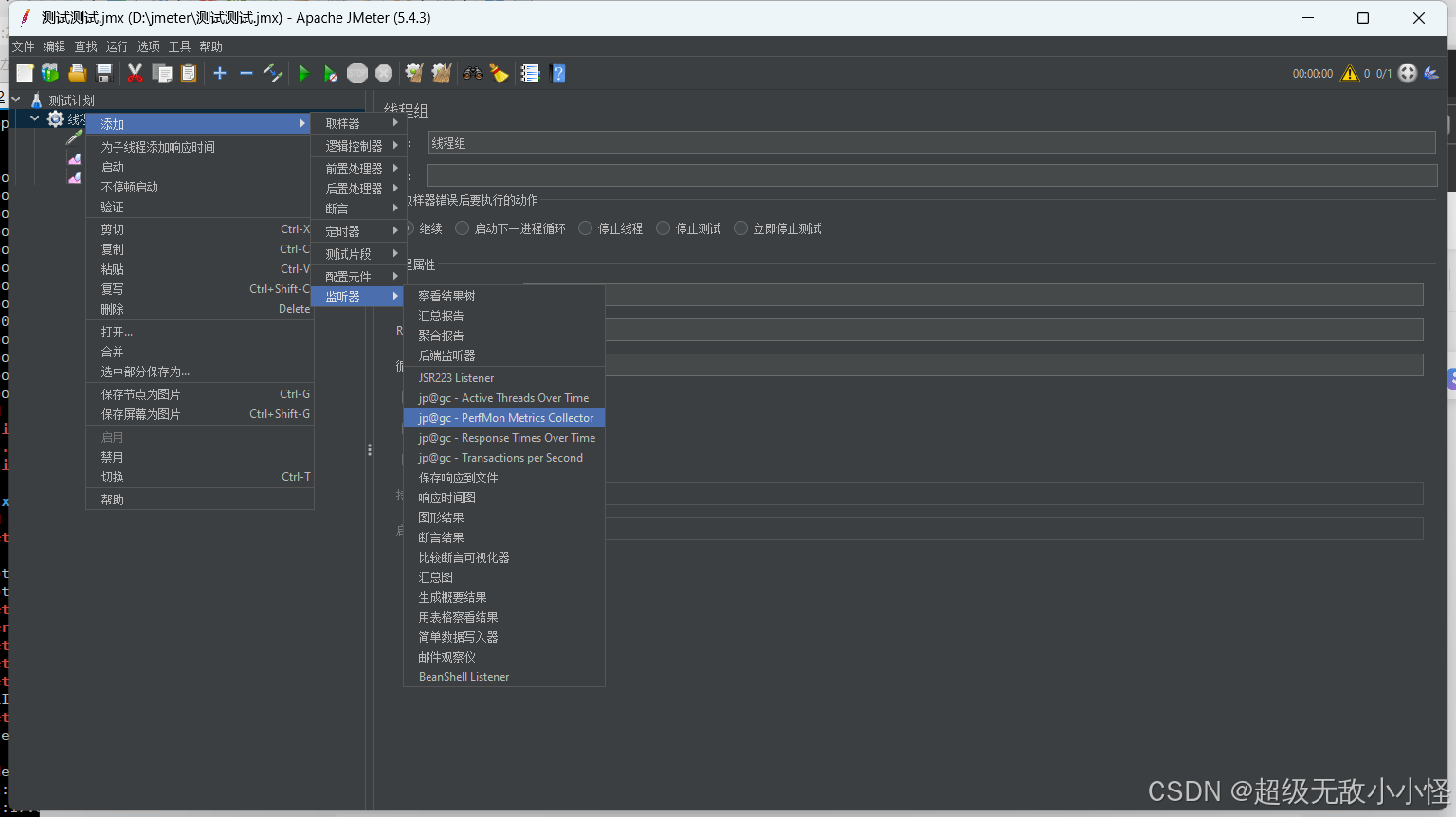Choose jp@gc - PerfMon Metrics Collector
This screenshot has width=1456, height=817.
coord(504,418)
